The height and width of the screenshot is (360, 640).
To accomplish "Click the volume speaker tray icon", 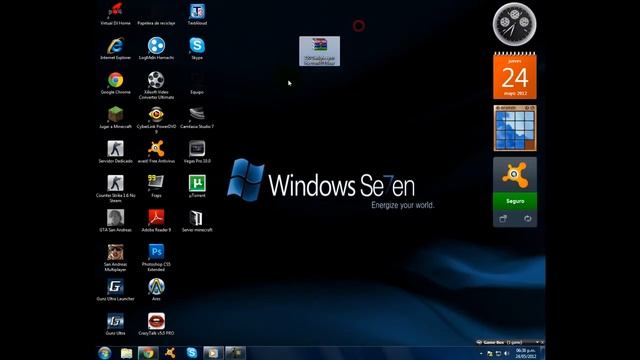I will [507, 354].
